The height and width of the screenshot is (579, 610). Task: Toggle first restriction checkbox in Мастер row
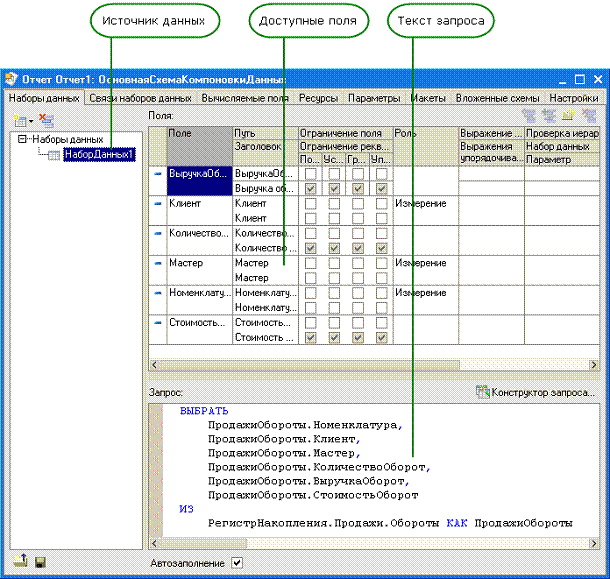coord(311,263)
